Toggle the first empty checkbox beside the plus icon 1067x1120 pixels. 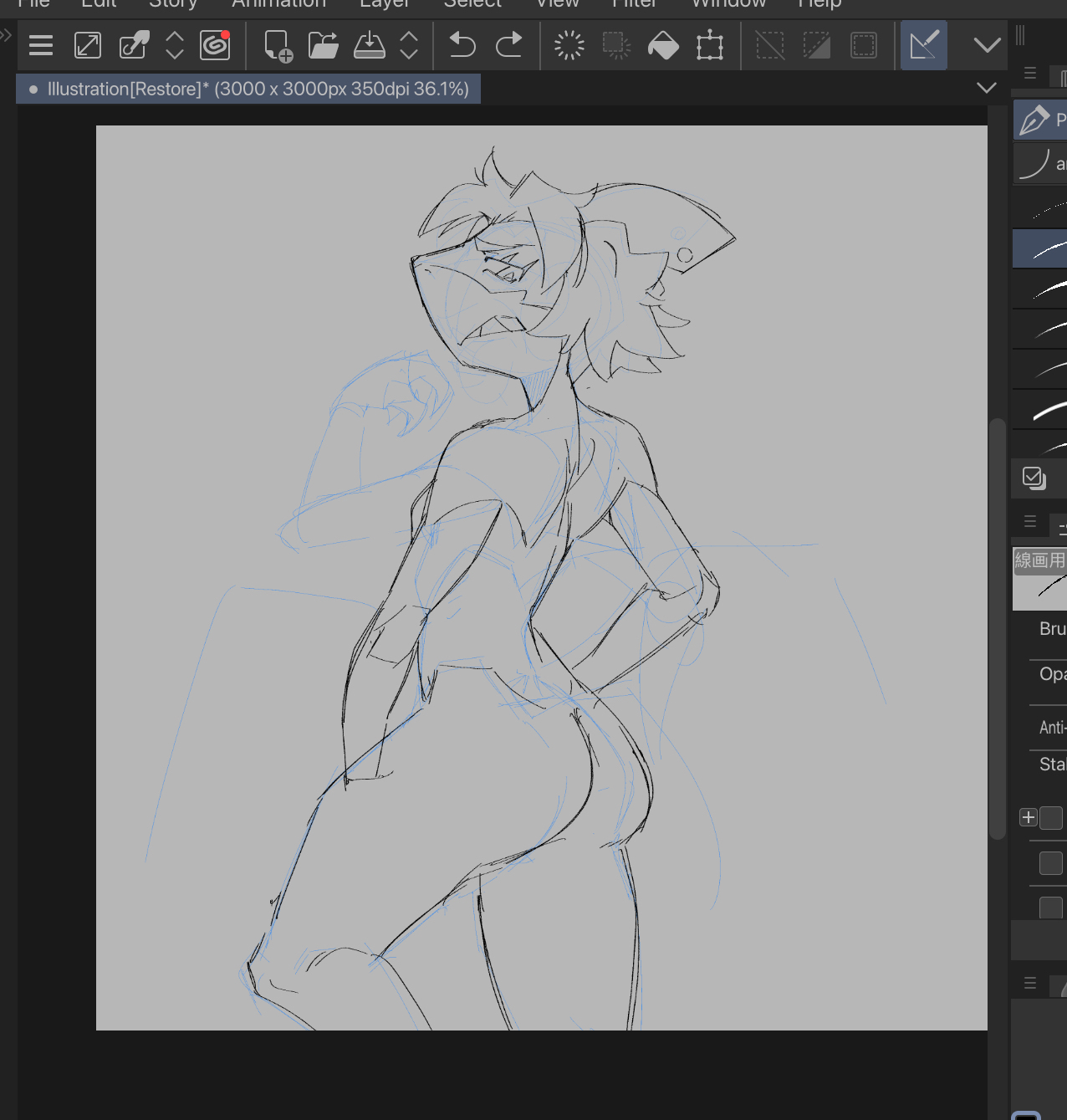[x=1051, y=818]
